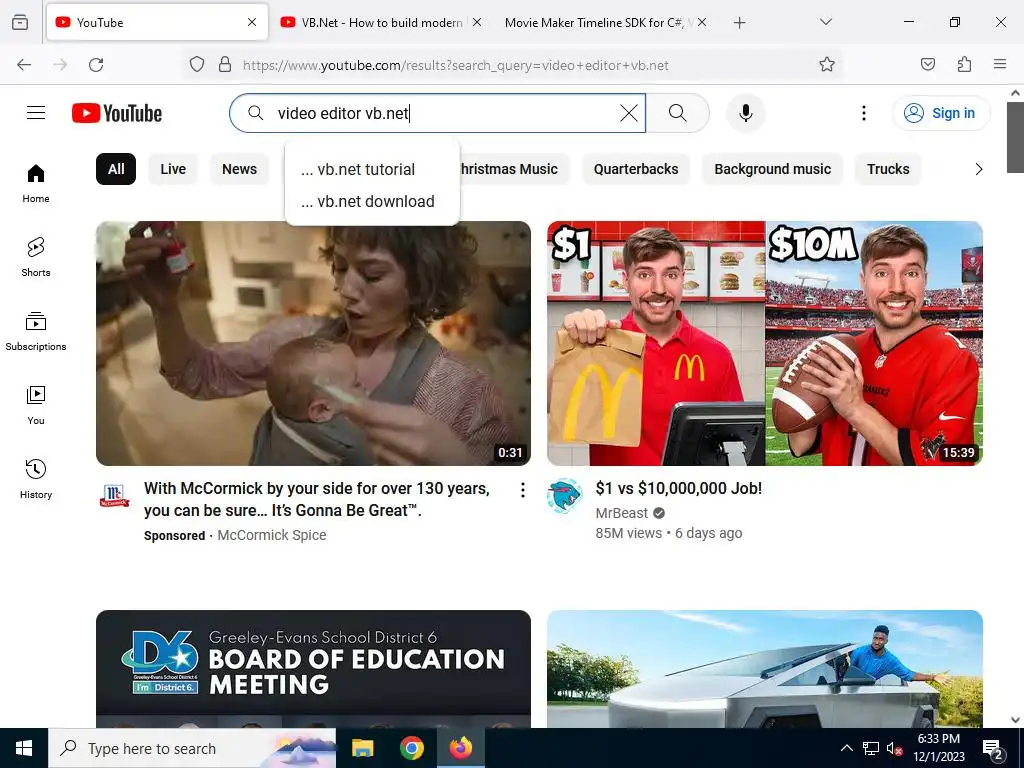Image resolution: width=1024 pixels, height=768 pixels.
Task: Open History in sidebar
Action: [36, 479]
